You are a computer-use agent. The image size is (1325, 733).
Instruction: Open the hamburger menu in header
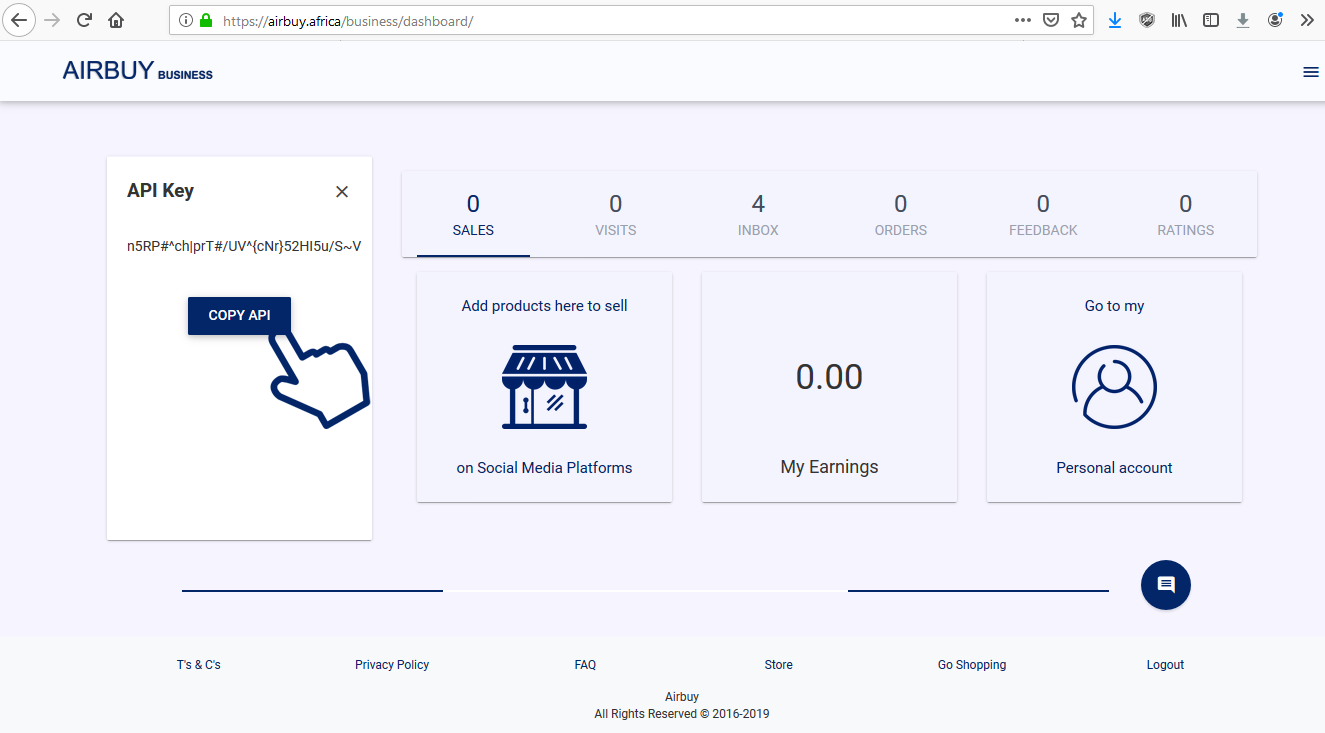tap(1310, 72)
